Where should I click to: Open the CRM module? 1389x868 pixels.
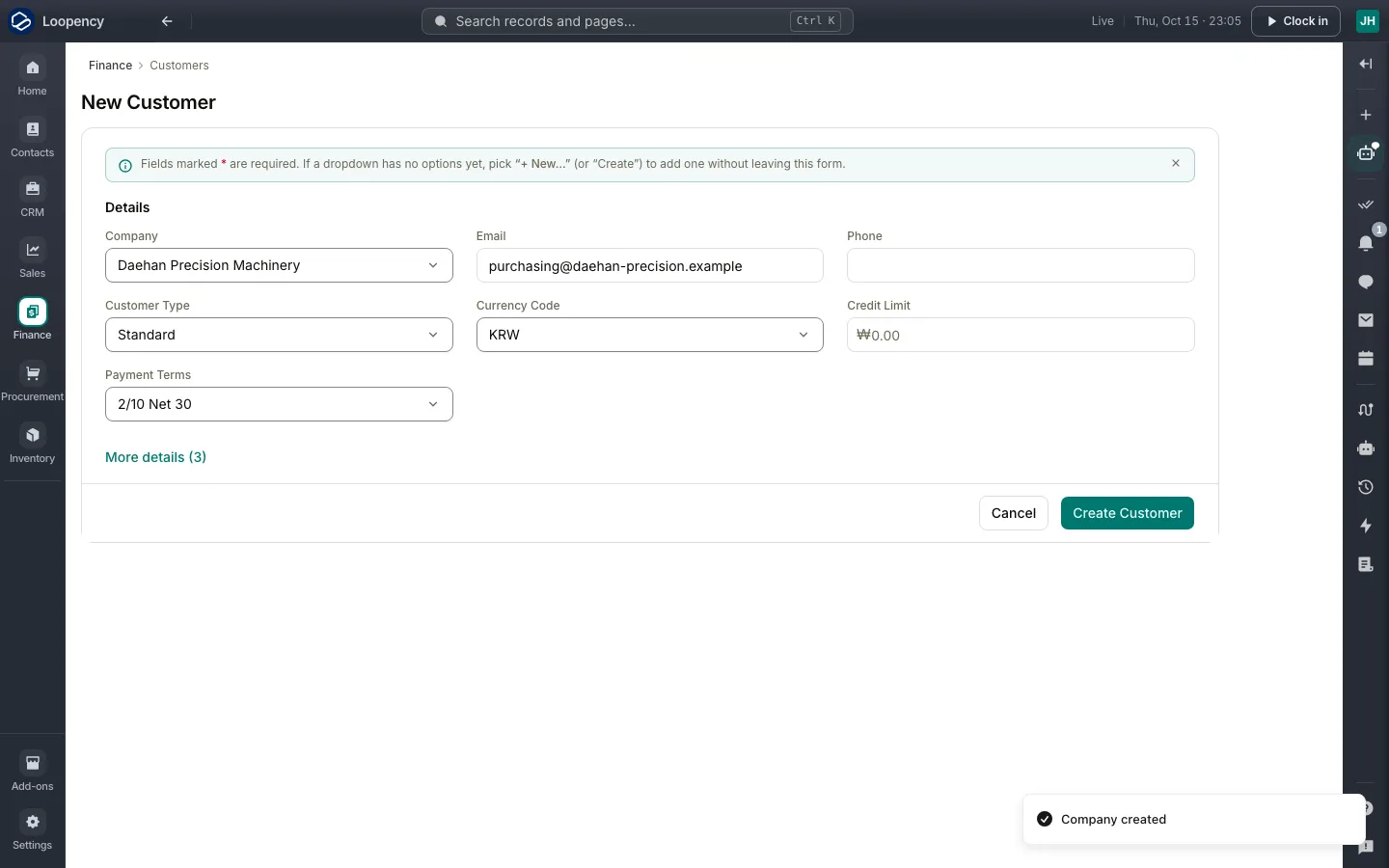click(x=32, y=199)
